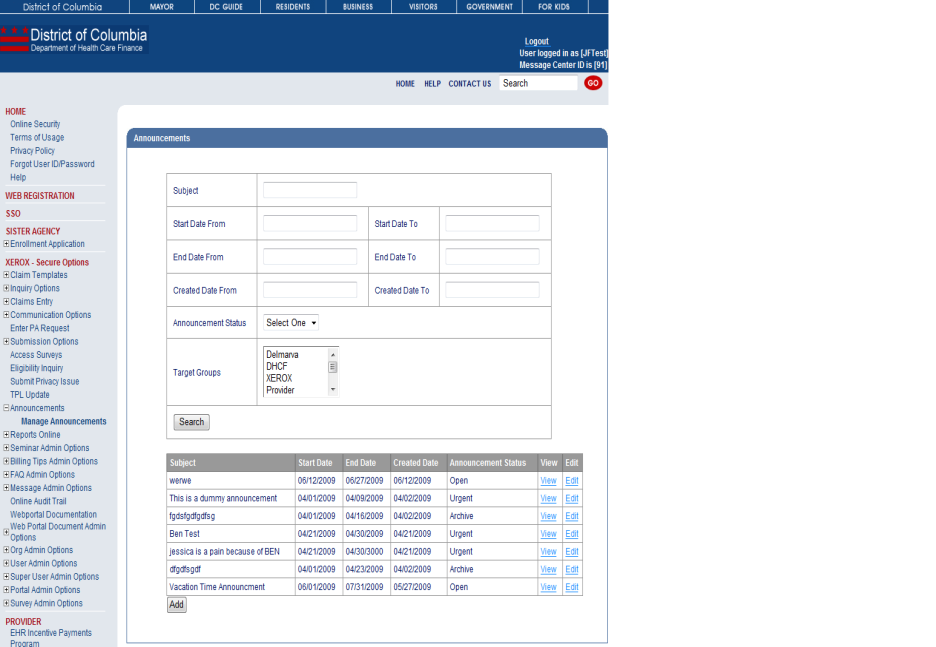
Task: Expand the Inquiry Options menu
Action: [x=7, y=288]
